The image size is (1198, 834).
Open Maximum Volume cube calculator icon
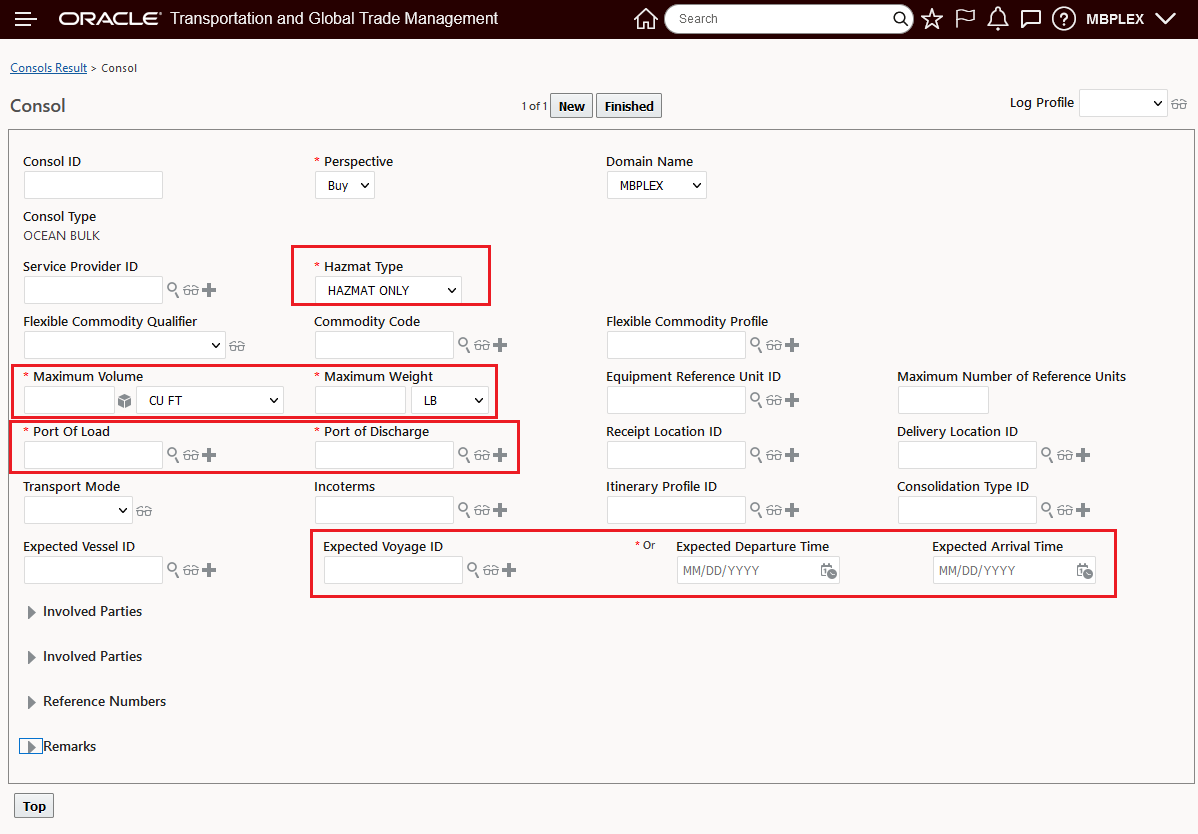click(x=125, y=401)
